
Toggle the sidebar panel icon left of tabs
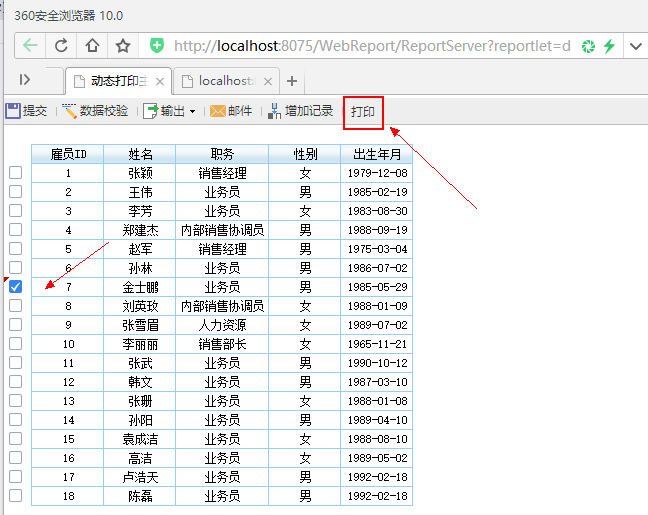[x=25, y=80]
